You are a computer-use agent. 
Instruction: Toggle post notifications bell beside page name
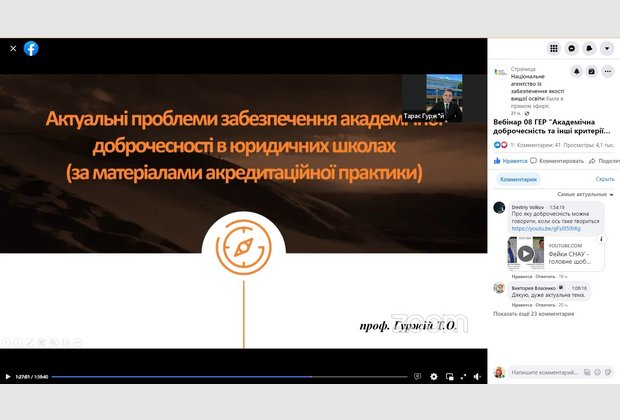point(576,71)
